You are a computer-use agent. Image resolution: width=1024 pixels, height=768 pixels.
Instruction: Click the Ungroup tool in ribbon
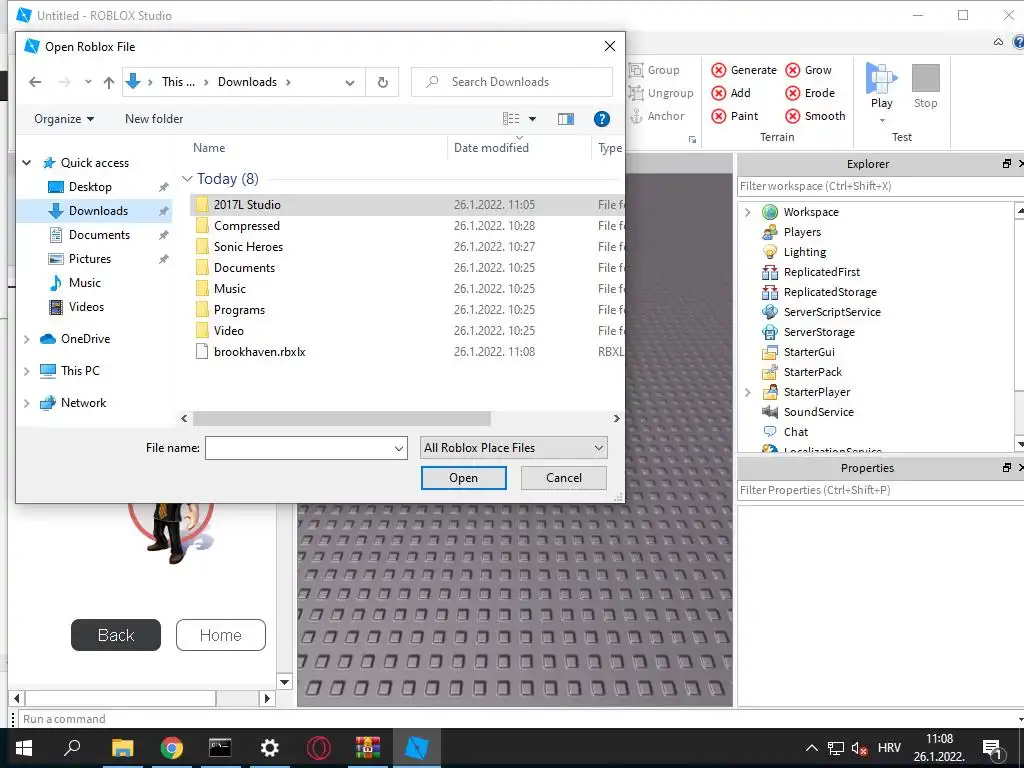pos(661,93)
